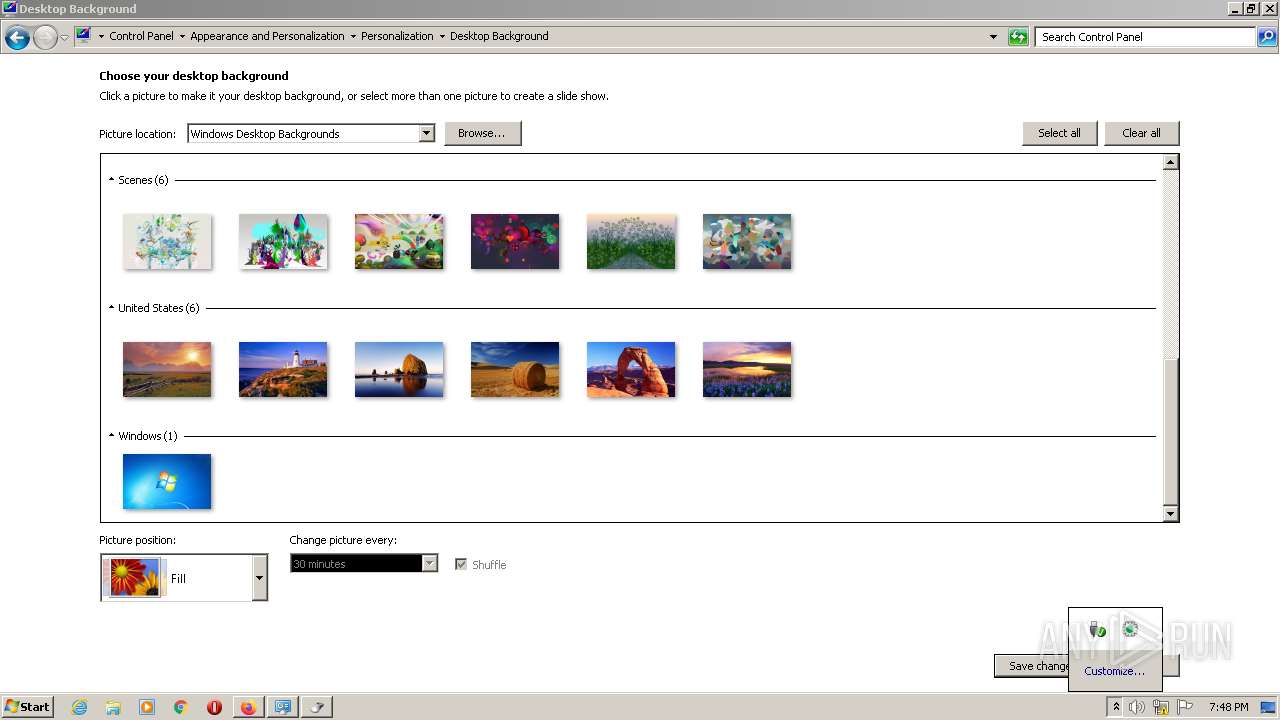The width and height of the screenshot is (1280, 720).
Task: Click the Browse... button
Action: pos(482,133)
